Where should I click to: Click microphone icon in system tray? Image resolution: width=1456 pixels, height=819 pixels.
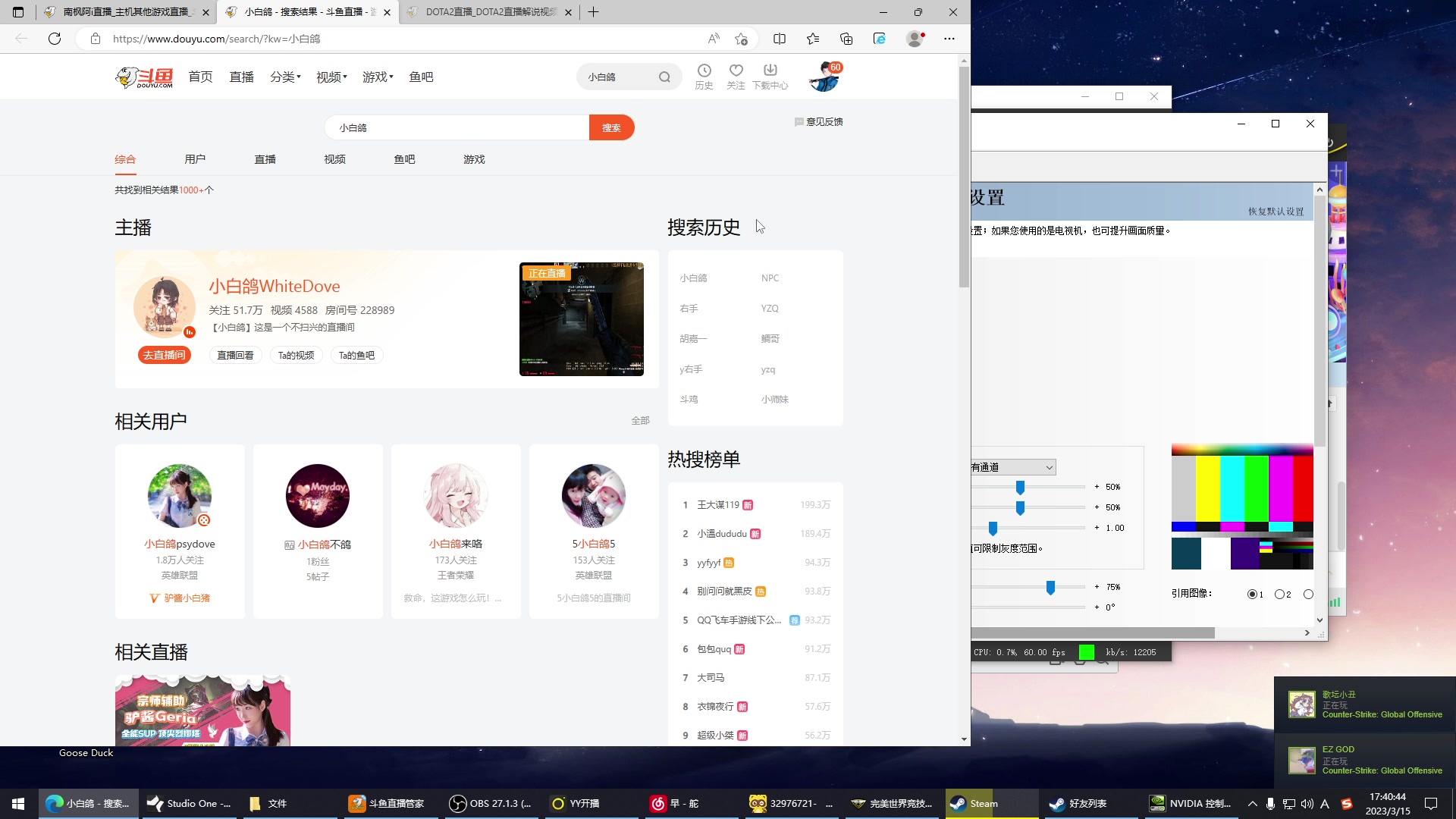pos(1270,804)
